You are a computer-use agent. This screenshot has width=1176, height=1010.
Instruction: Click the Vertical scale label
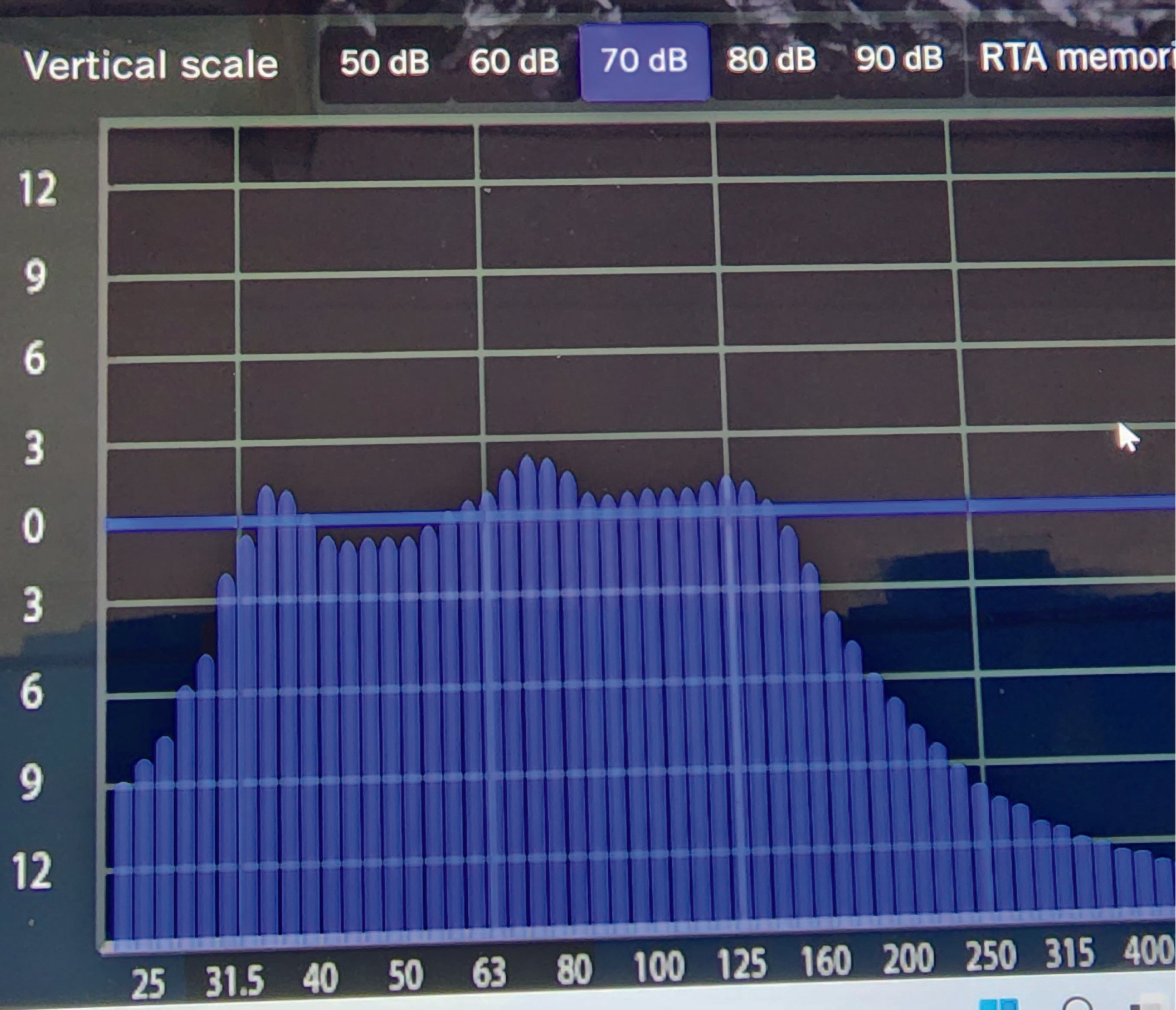(x=151, y=64)
